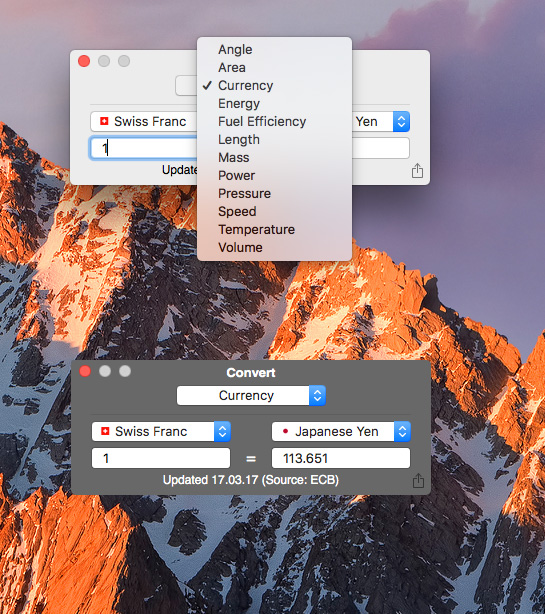Click the 113.651 result field
The height and width of the screenshot is (614, 545).
point(341,458)
